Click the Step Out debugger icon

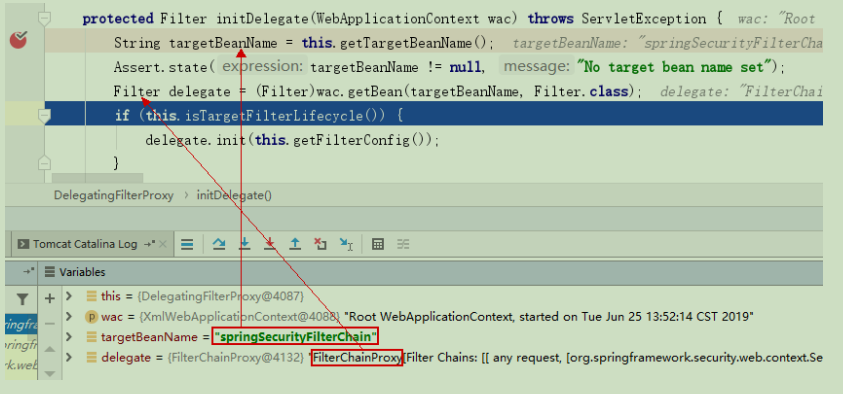tap(295, 245)
